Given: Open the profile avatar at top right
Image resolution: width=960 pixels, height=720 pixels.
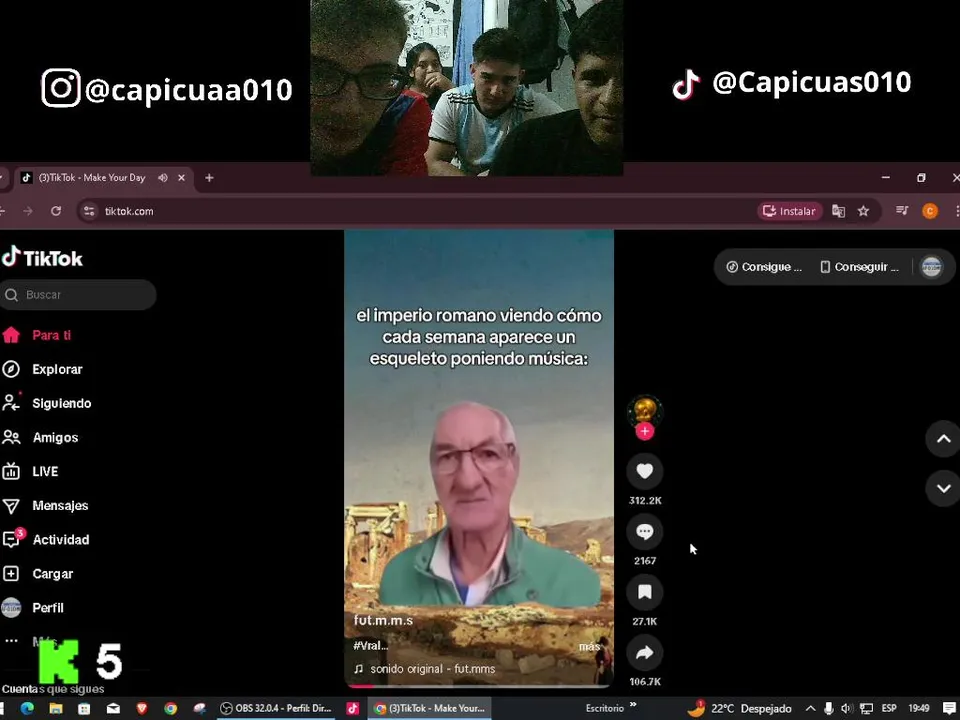Looking at the screenshot, I should (932, 267).
